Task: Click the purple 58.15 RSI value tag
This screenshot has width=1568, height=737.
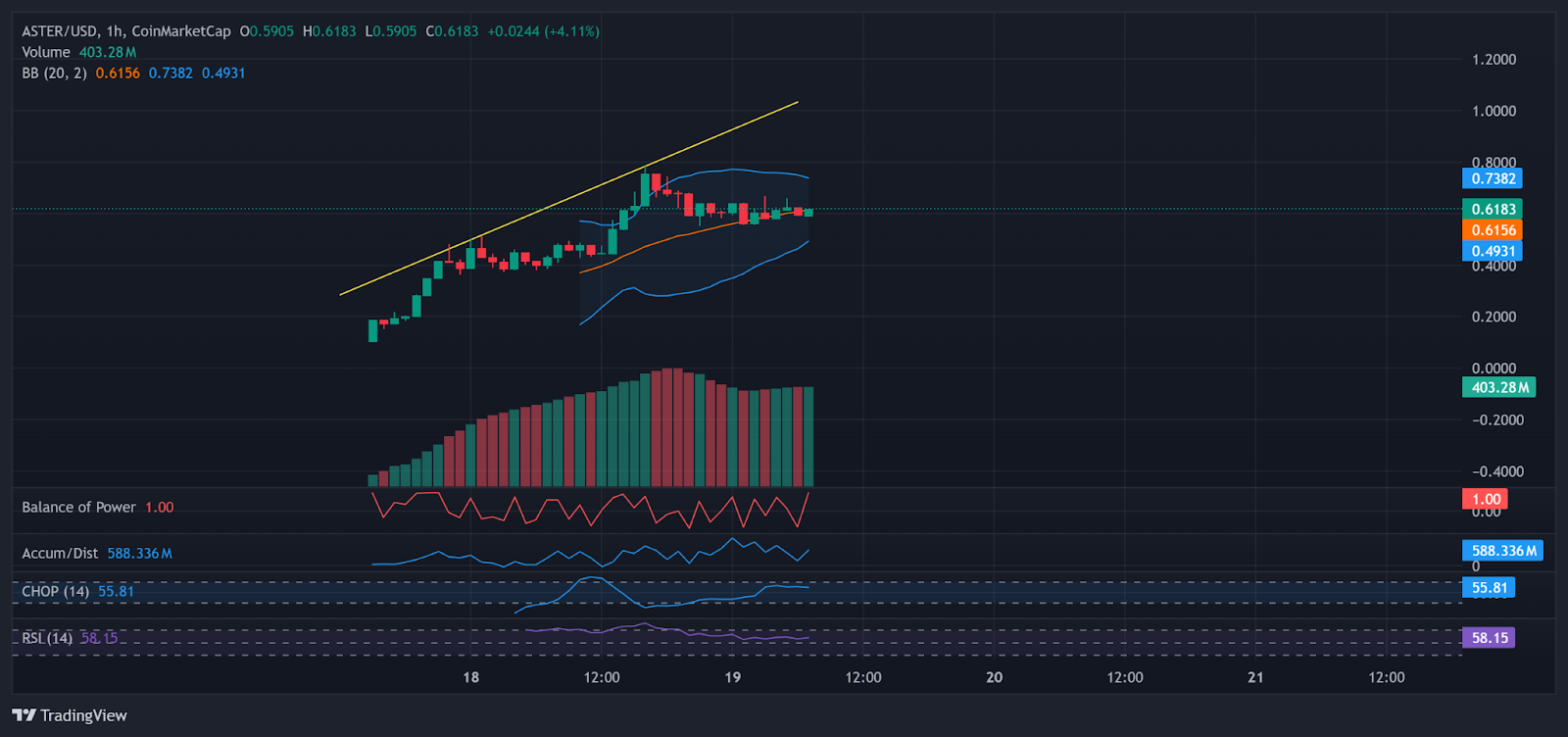Action: tap(1489, 638)
